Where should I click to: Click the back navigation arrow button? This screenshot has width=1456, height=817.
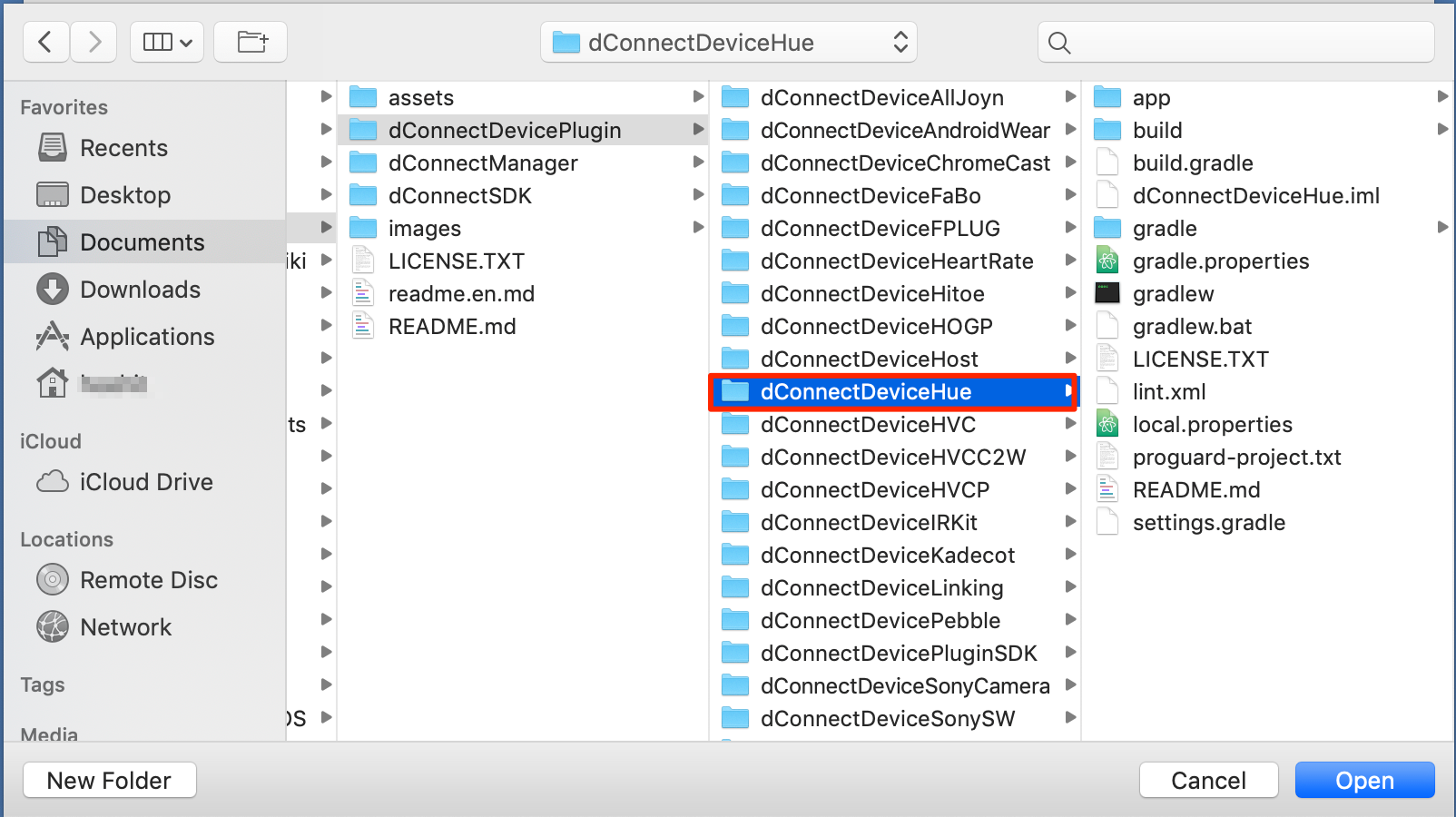(45, 42)
